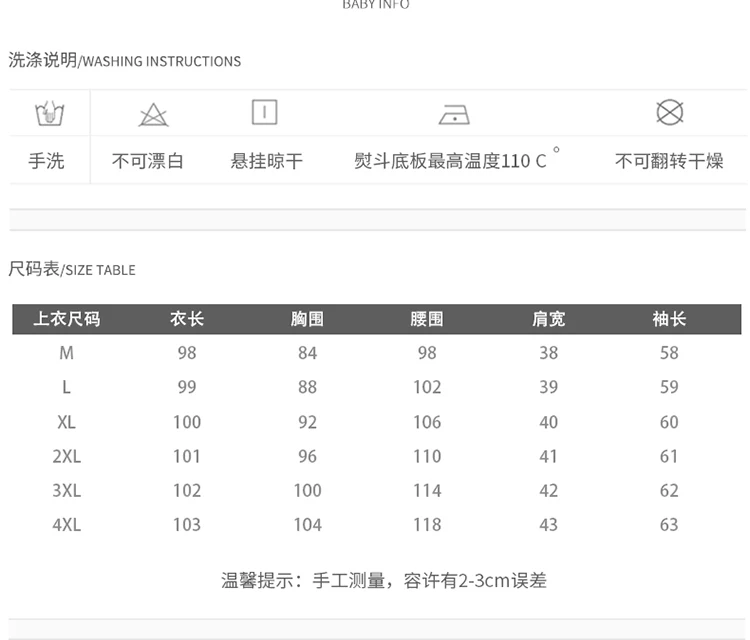Click the do-not-tumble-dry circle icon

click(x=670, y=112)
